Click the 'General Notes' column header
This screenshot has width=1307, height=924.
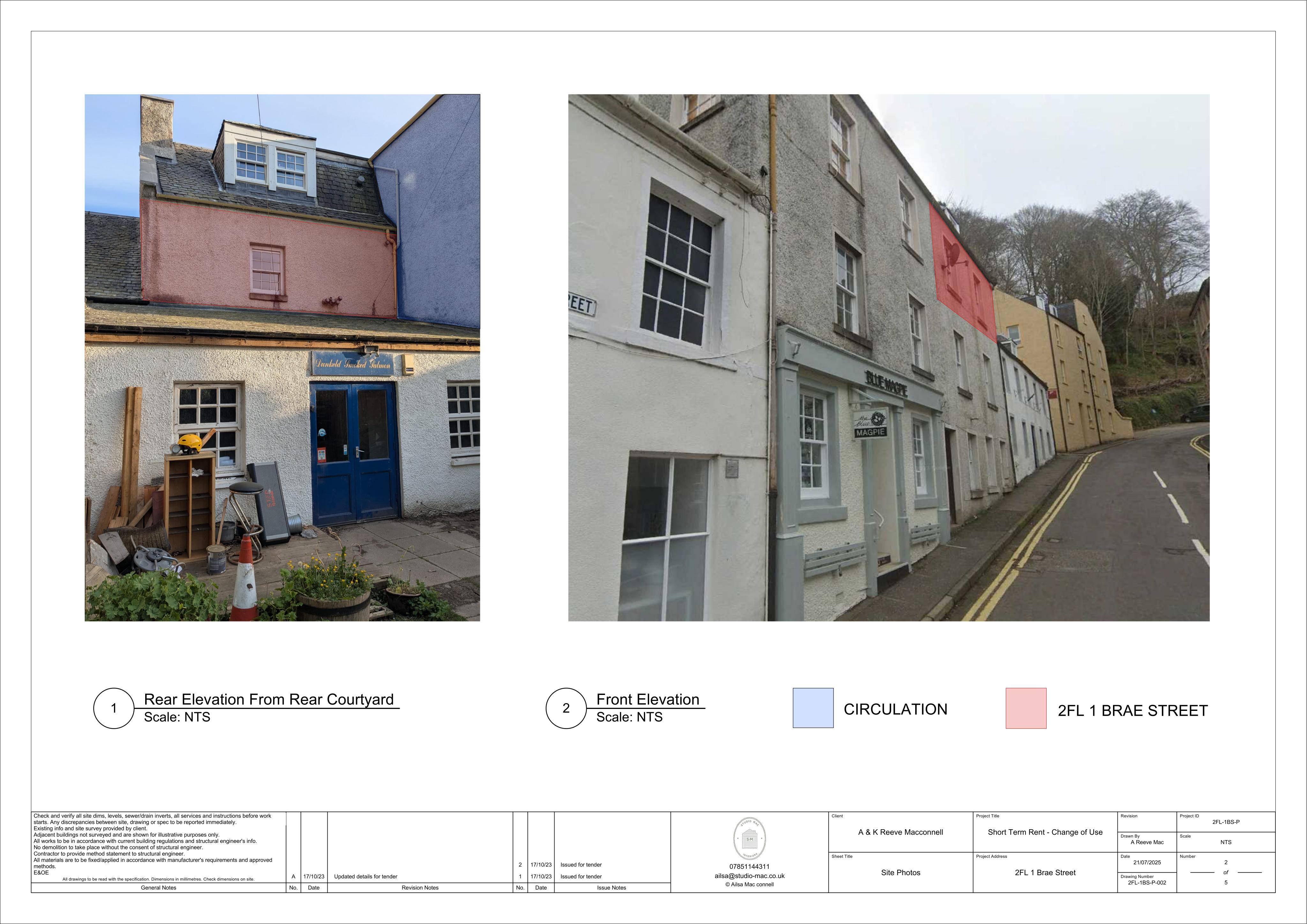(158, 888)
